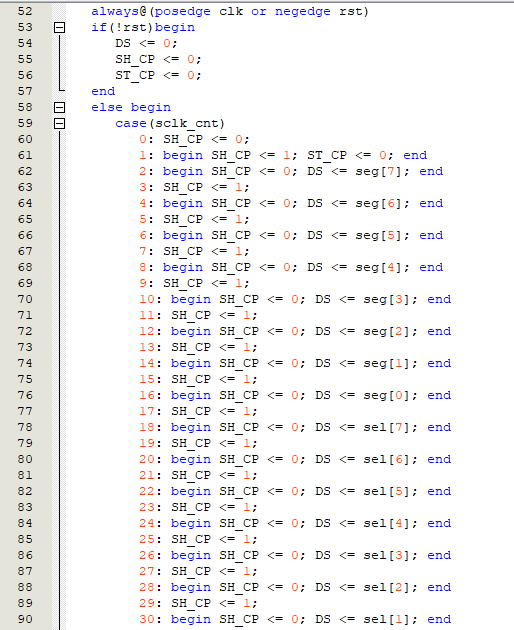Click line number 52 in margin

tap(25, 11)
